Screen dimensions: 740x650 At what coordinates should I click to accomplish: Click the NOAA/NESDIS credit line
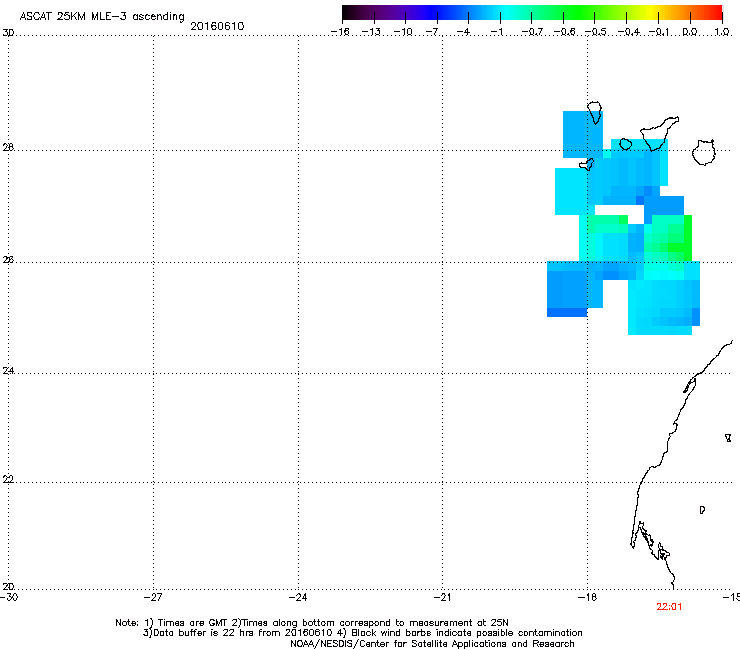[x=432, y=644]
